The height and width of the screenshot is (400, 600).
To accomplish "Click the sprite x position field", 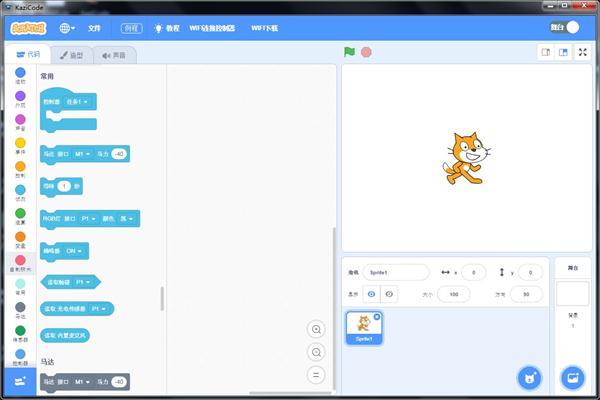I will tap(474, 272).
